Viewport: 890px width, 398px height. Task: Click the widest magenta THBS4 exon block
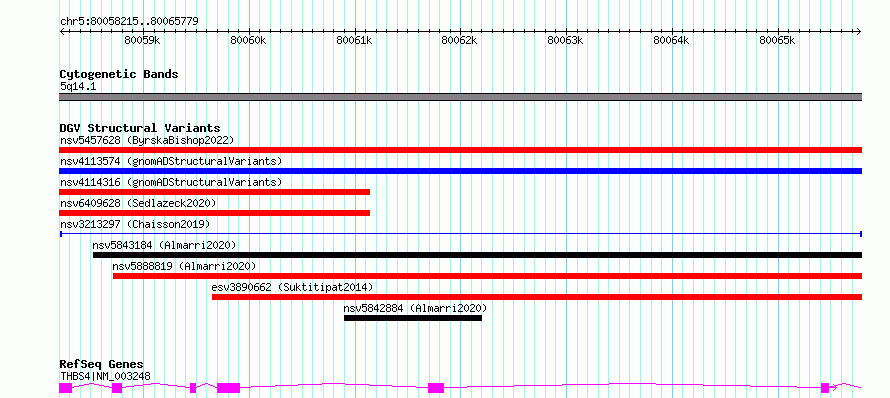click(229, 388)
